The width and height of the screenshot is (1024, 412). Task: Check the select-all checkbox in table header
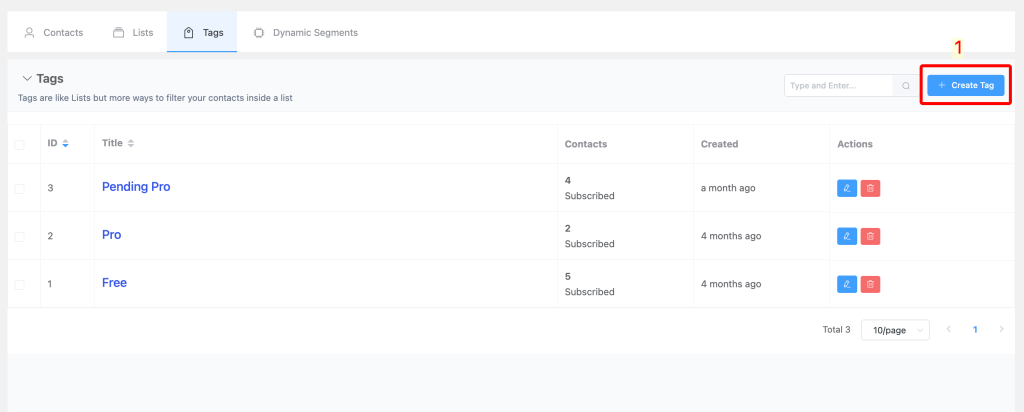(20, 145)
